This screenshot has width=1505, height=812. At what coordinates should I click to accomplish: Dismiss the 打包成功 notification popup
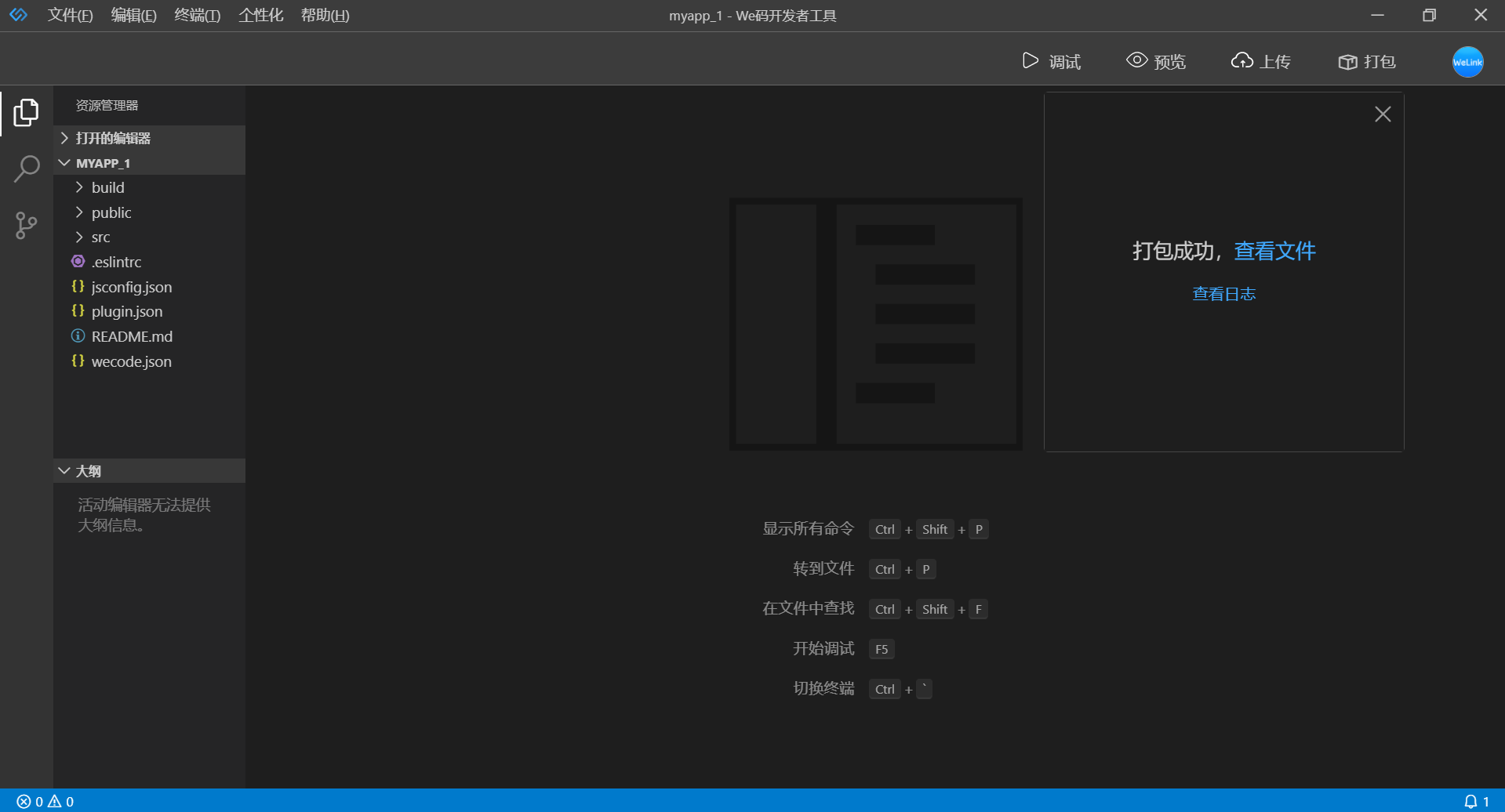pyautogui.click(x=1383, y=114)
